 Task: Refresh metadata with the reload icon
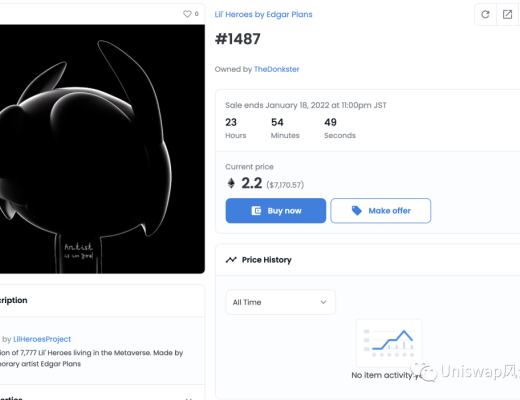tap(485, 14)
